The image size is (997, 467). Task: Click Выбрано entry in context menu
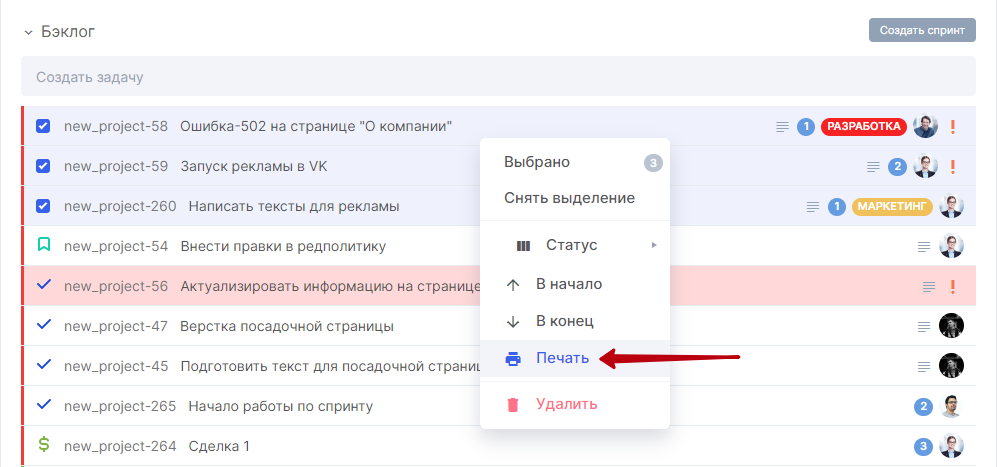tap(575, 162)
